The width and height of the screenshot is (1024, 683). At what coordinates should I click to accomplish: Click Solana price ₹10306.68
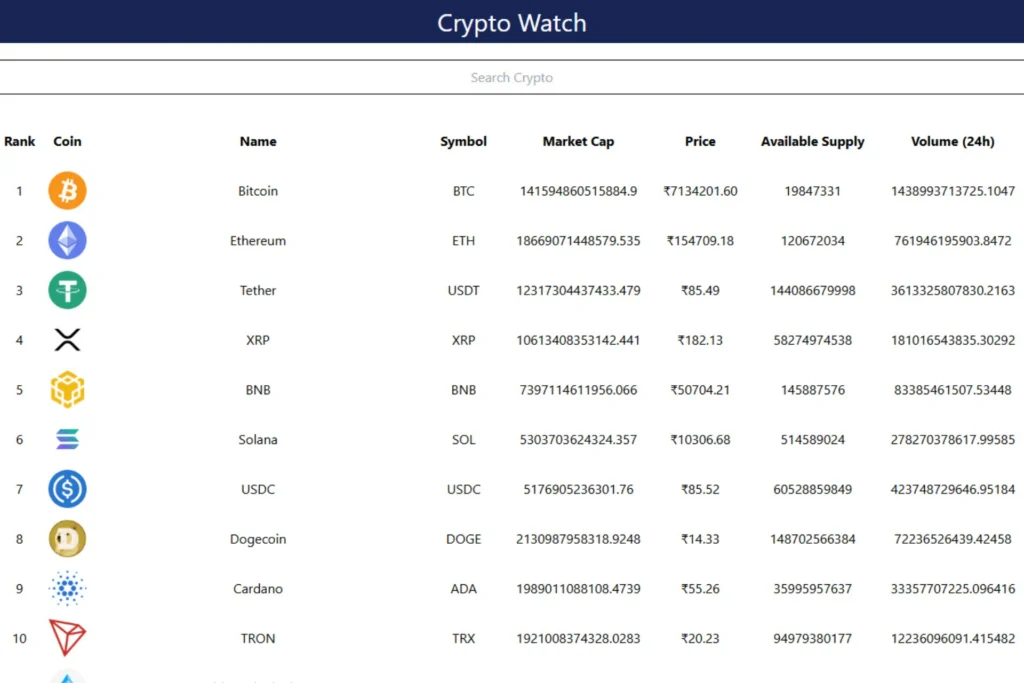700,439
